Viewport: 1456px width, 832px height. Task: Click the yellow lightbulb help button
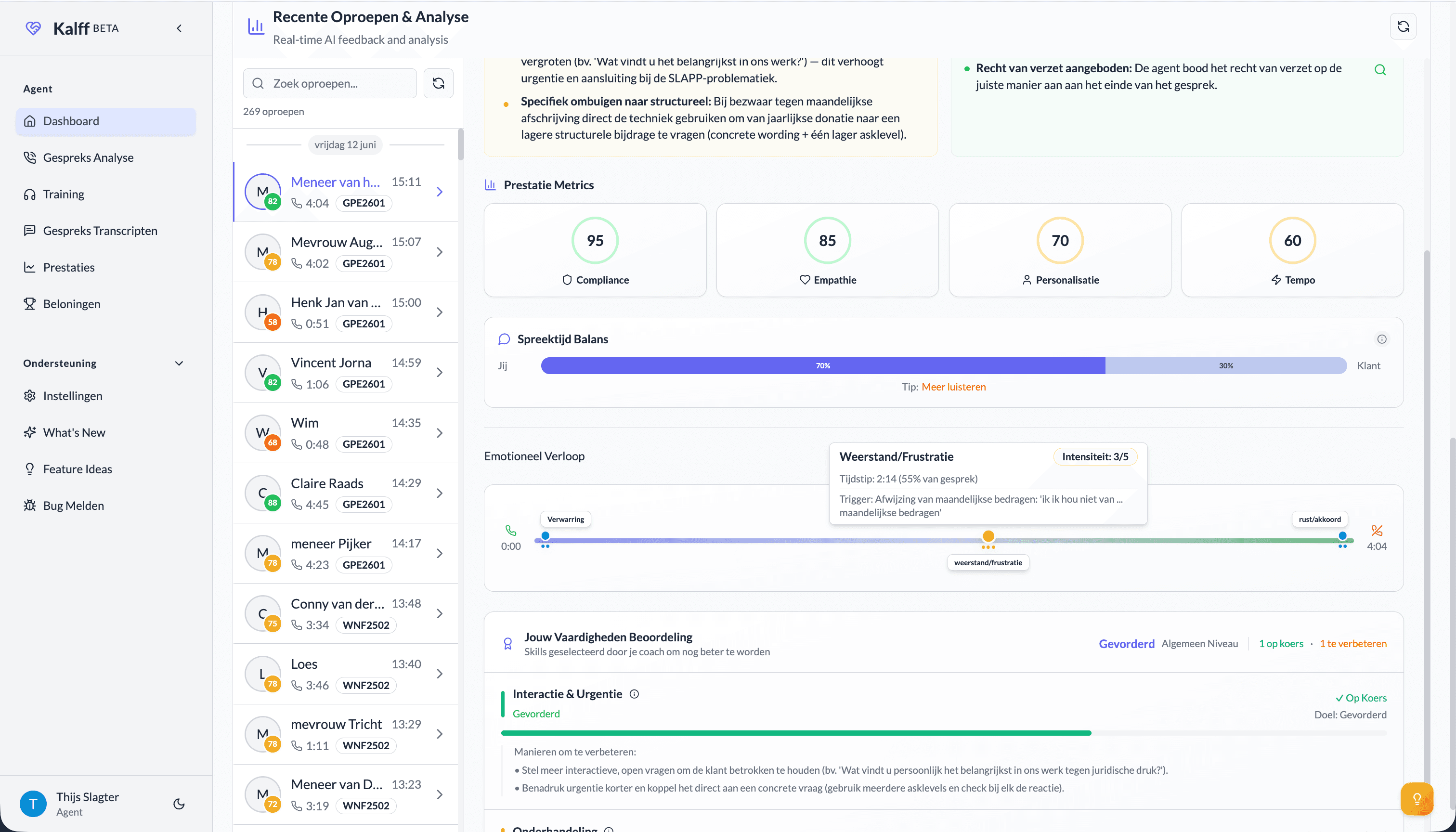1417,798
